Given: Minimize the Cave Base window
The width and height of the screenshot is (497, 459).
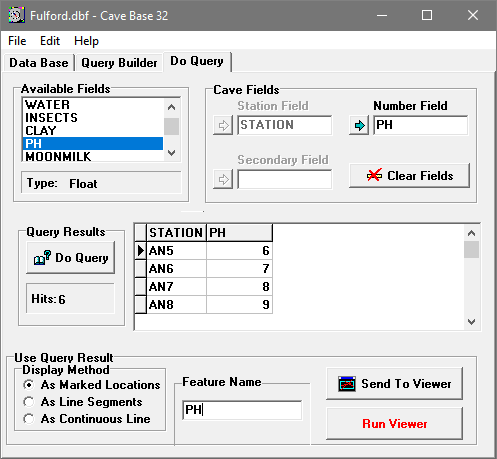Looking at the screenshot, I should [x=382, y=15].
